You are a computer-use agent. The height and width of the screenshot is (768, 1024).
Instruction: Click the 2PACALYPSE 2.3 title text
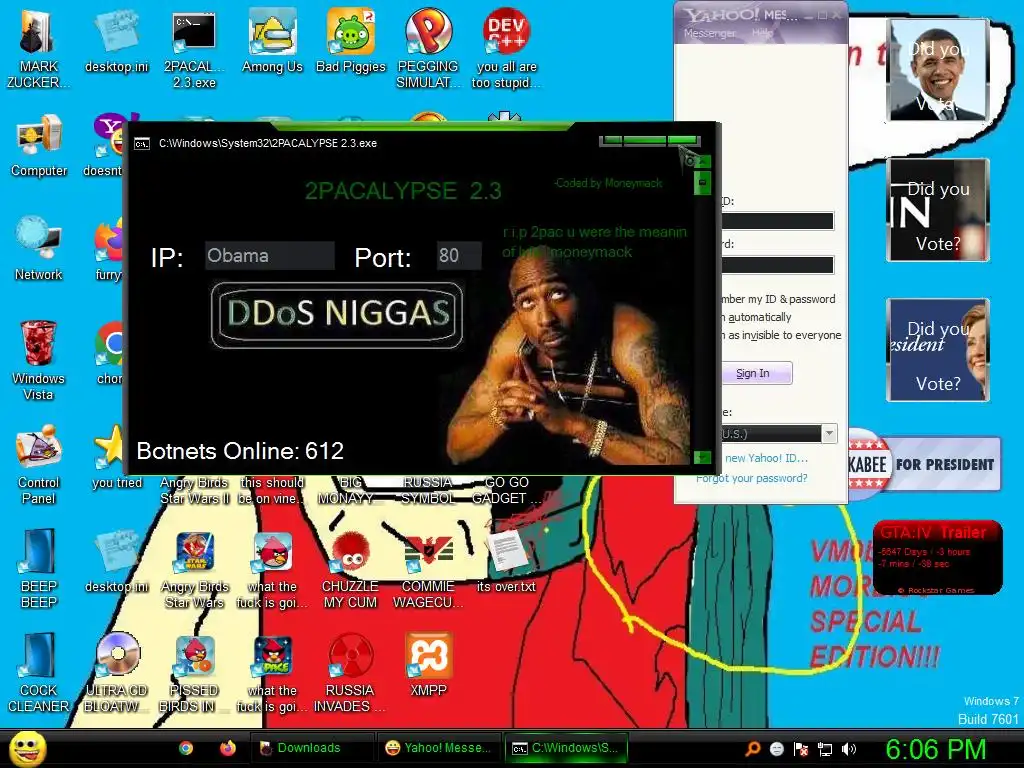pos(403,191)
